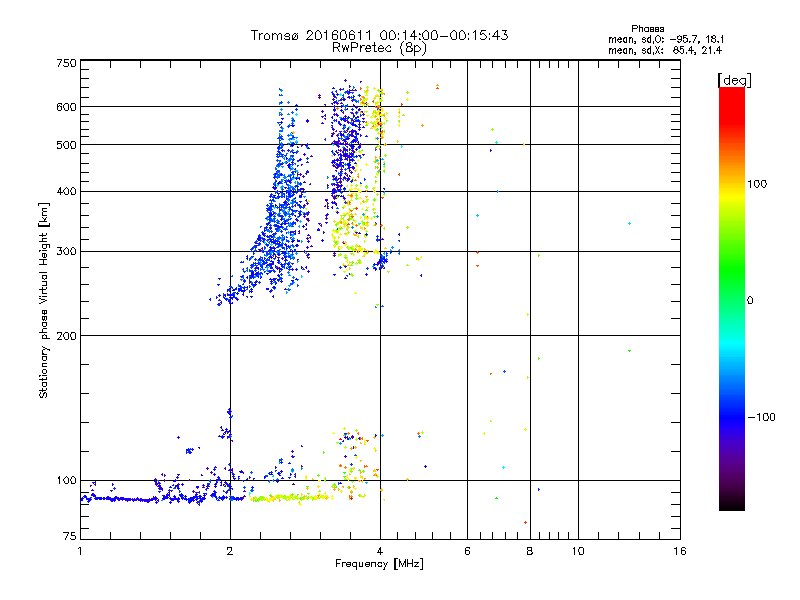Click the x-axis tick label '1'

point(80,551)
